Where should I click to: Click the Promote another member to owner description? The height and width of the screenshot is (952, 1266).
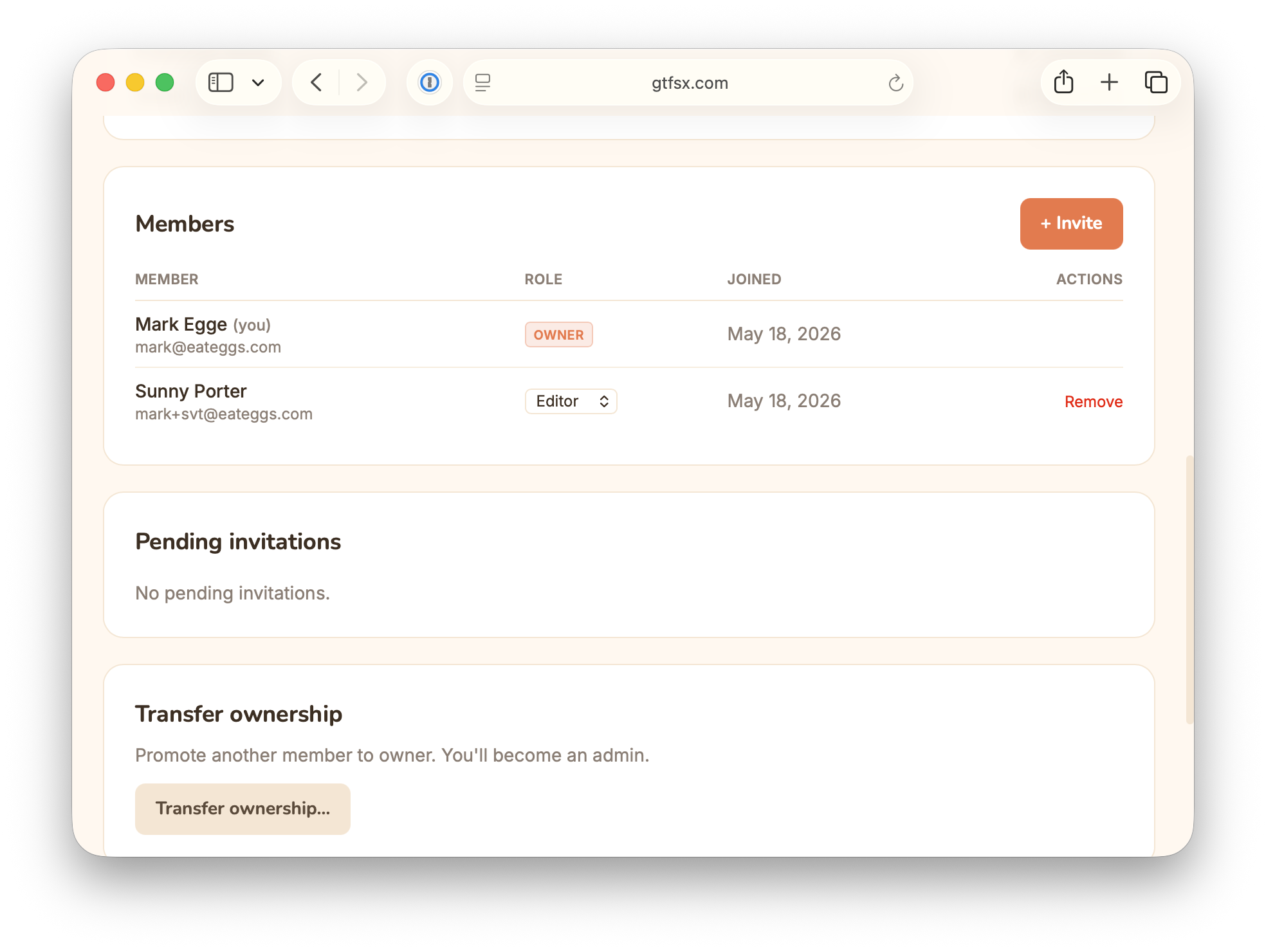coord(392,755)
